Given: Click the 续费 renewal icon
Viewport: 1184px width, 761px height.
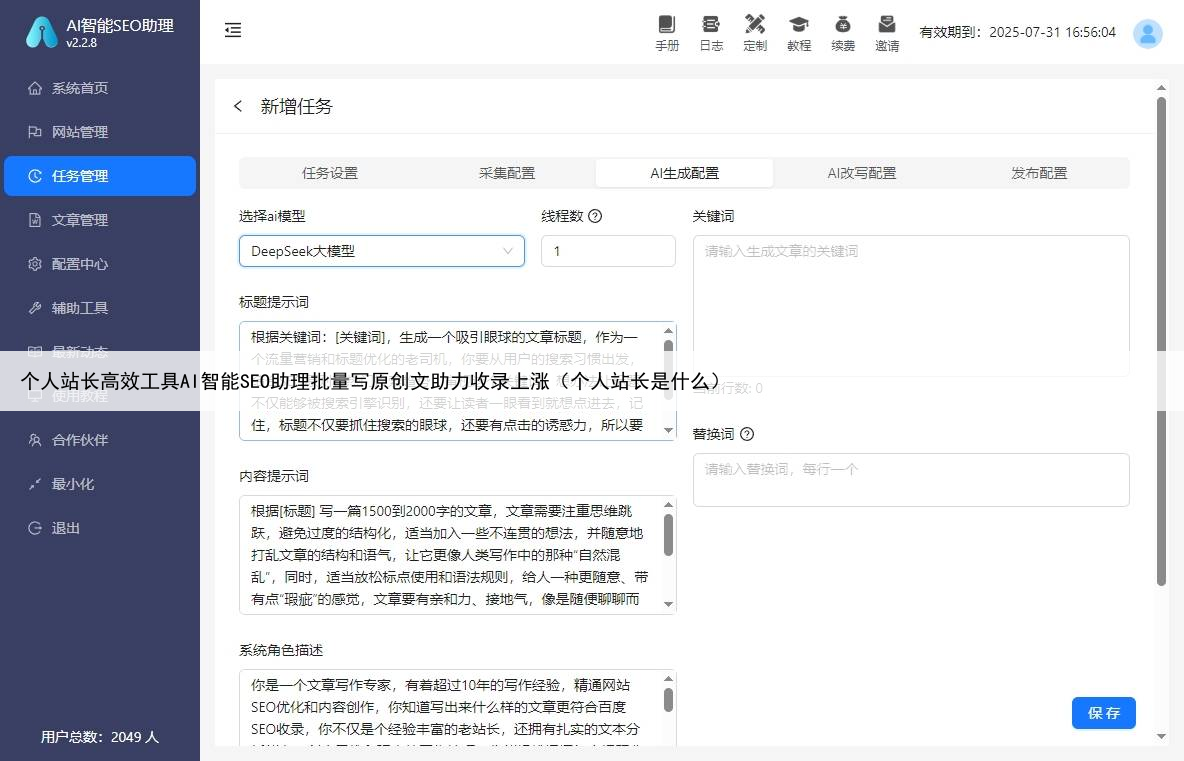Looking at the screenshot, I should [x=843, y=32].
